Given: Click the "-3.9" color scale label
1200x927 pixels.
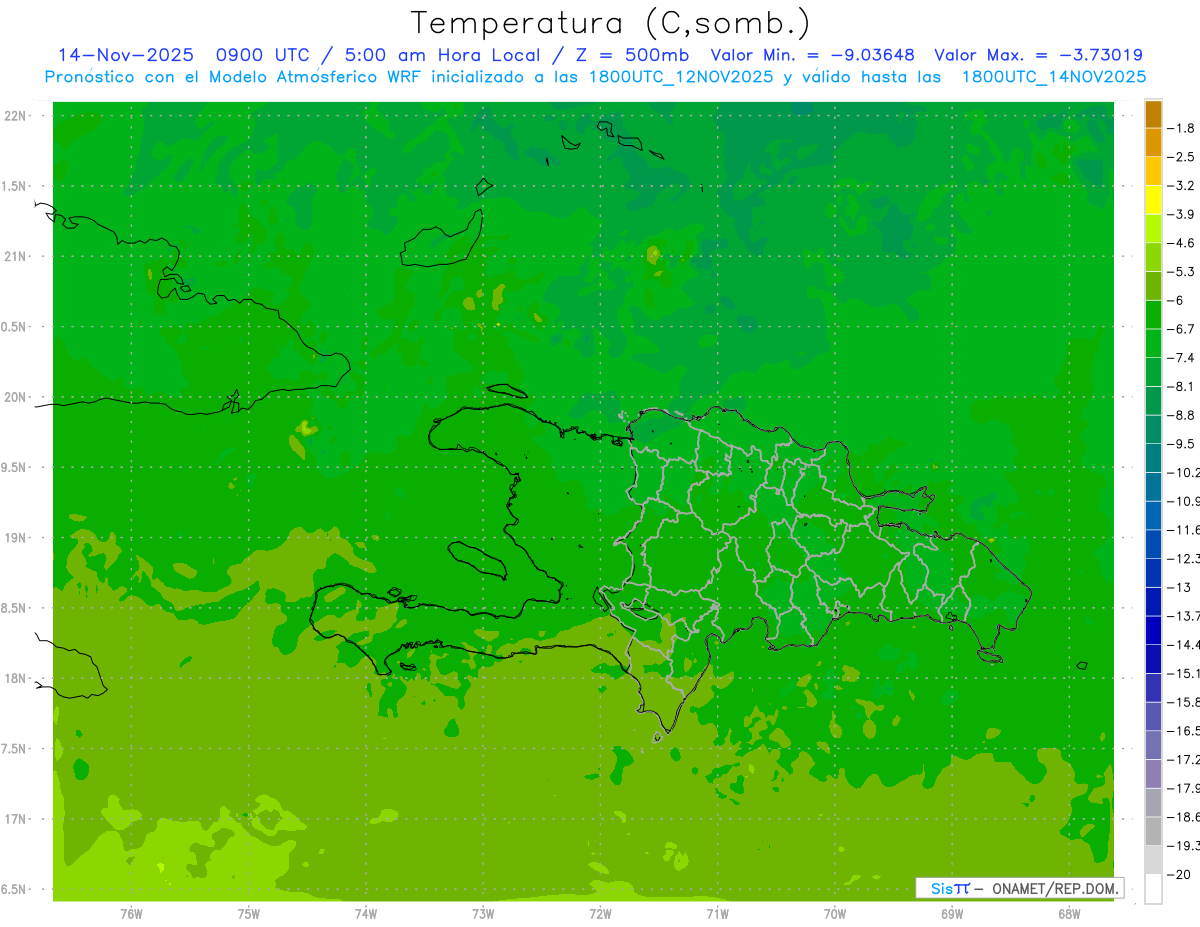Looking at the screenshot, I should 1182,214.
